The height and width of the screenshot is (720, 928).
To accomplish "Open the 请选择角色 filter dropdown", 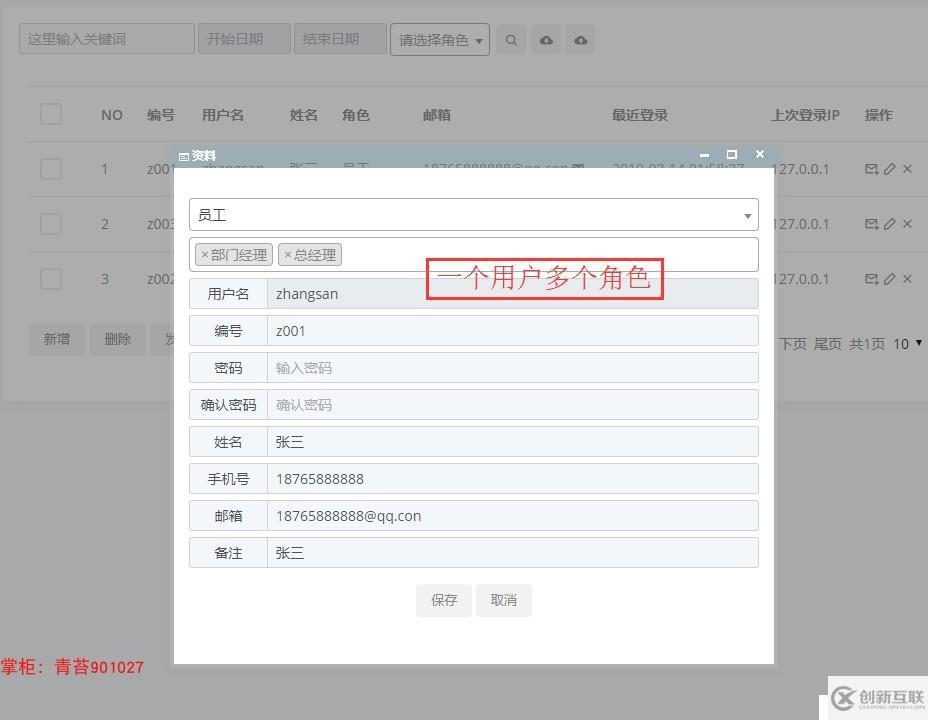I will [x=440, y=40].
